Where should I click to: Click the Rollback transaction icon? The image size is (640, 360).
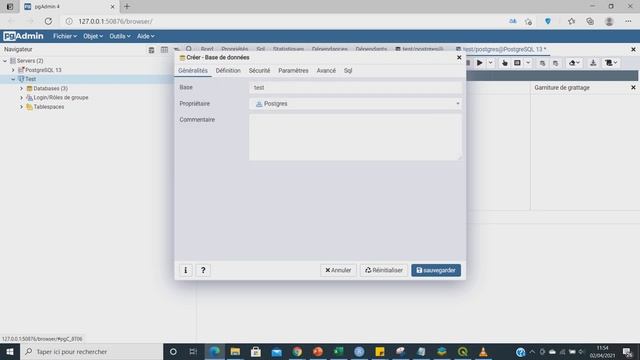556,63
